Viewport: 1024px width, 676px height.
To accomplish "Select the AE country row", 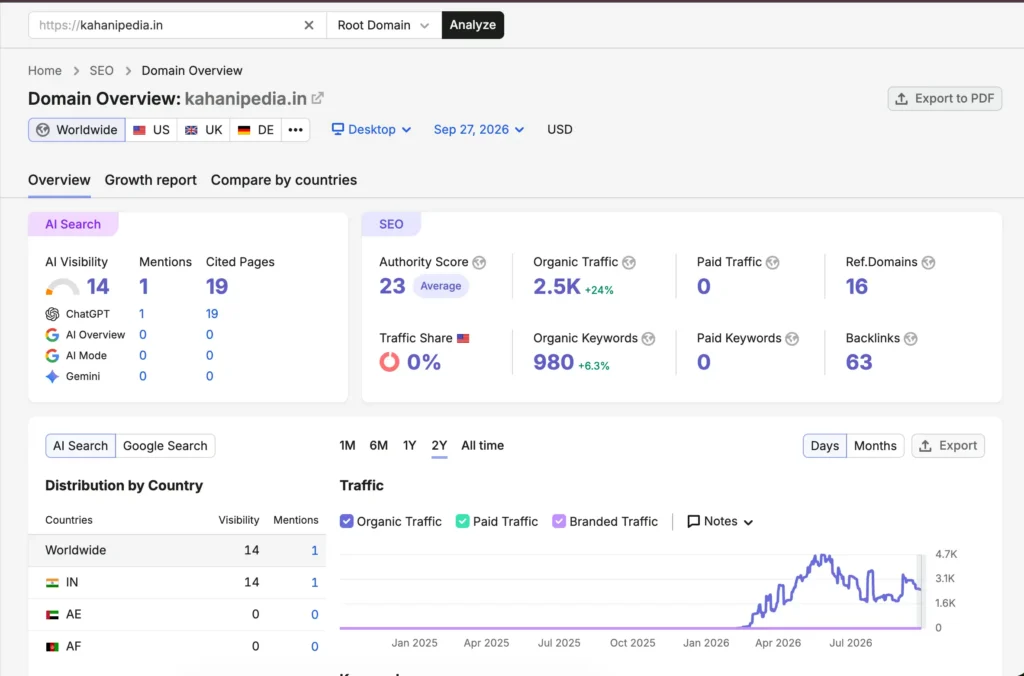I will click(x=177, y=615).
